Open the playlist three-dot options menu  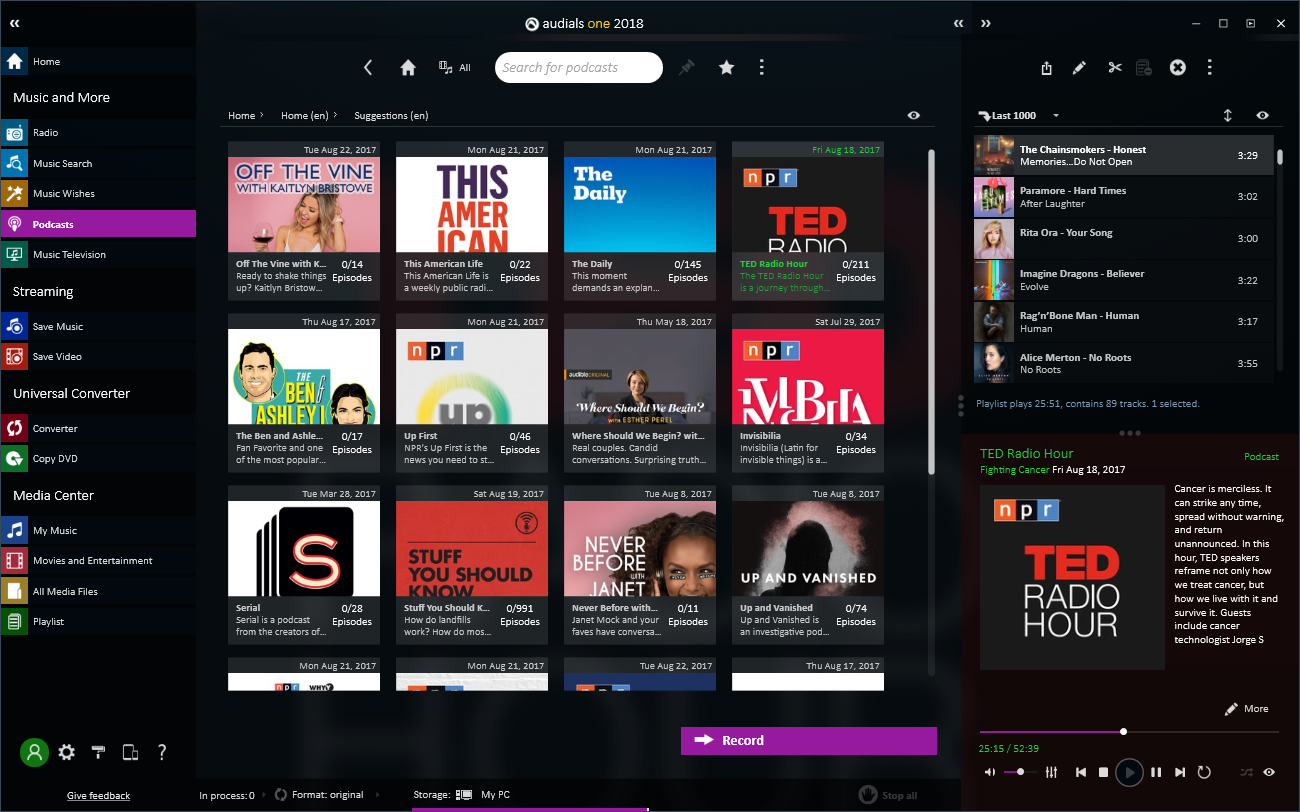click(x=1210, y=67)
